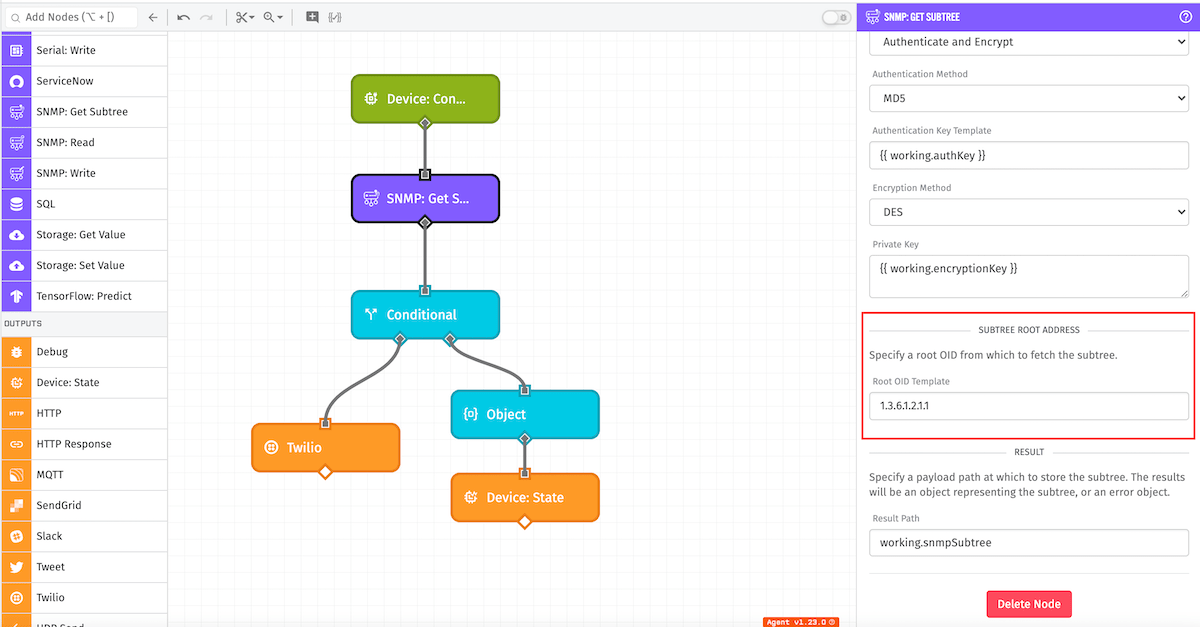Select the HTTP output node in palette
Image resolution: width=1200 pixels, height=627 pixels.
[x=84, y=413]
